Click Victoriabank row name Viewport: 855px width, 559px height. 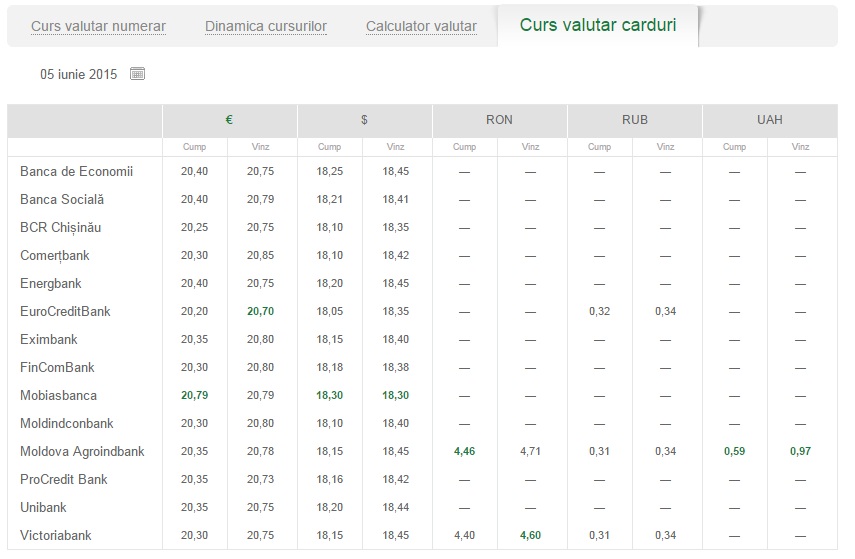[x=56, y=536]
